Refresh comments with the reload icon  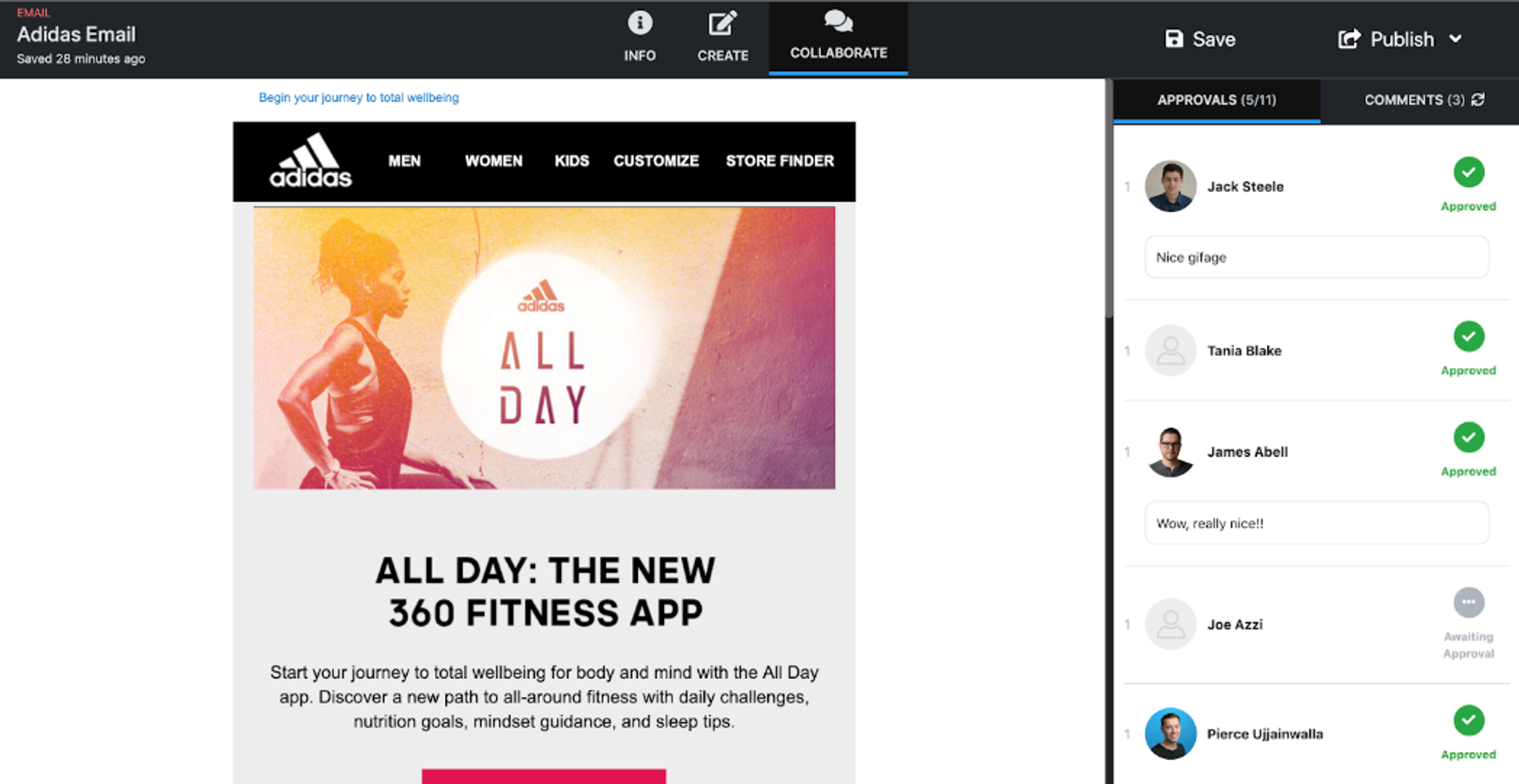1478,99
